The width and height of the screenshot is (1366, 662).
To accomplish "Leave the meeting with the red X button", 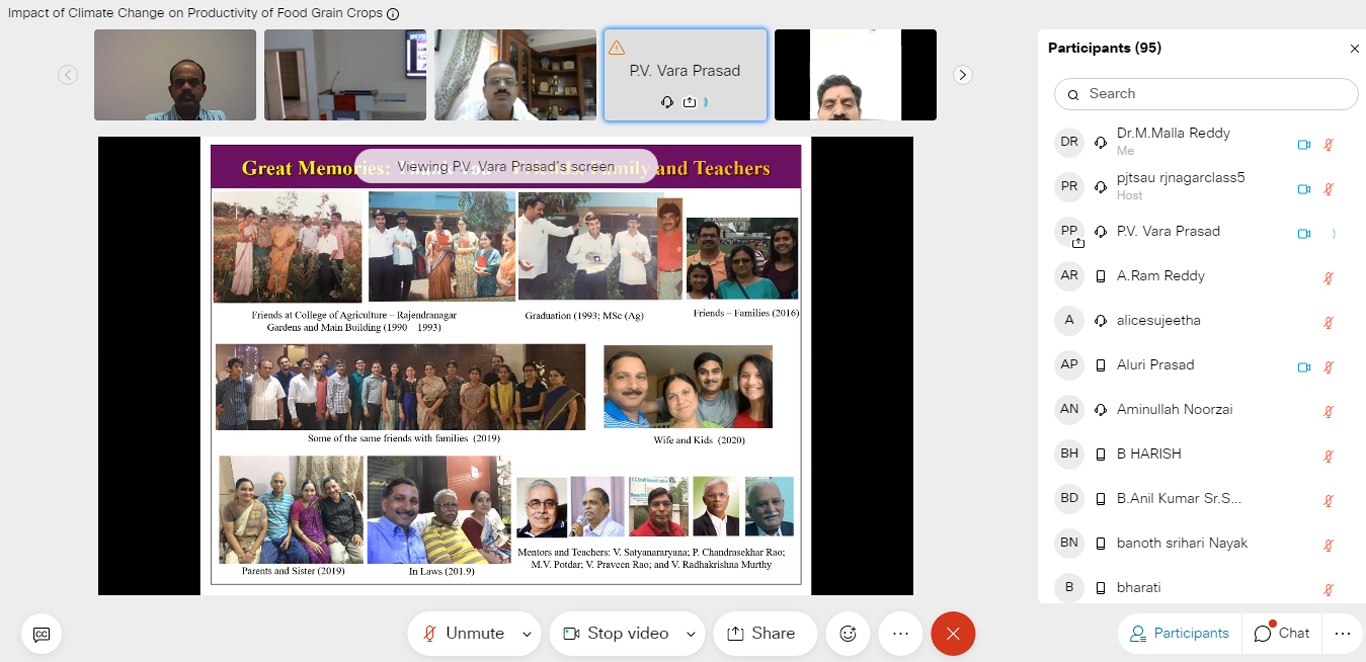I will click(x=953, y=633).
